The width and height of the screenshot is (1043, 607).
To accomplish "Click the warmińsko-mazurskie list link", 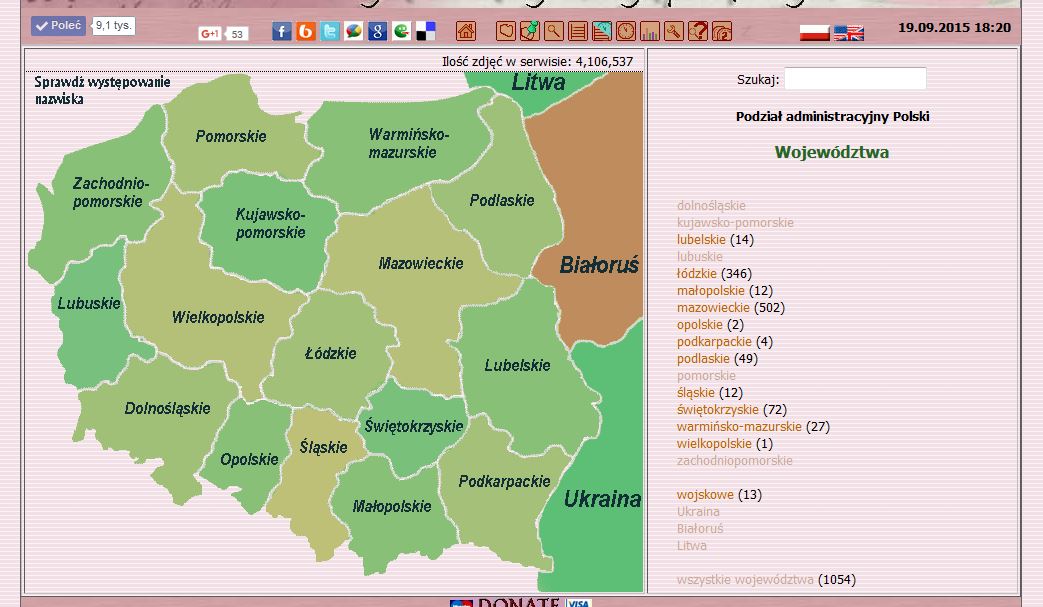I will 739,427.
